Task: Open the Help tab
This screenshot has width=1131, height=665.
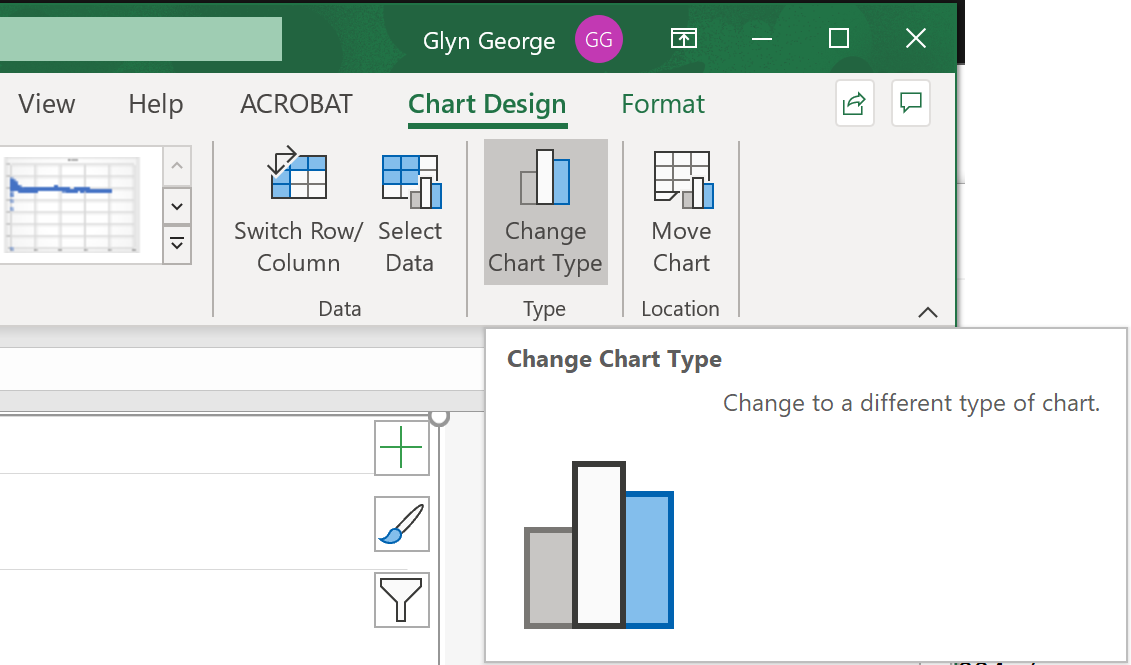Action: (x=156, y=104)
